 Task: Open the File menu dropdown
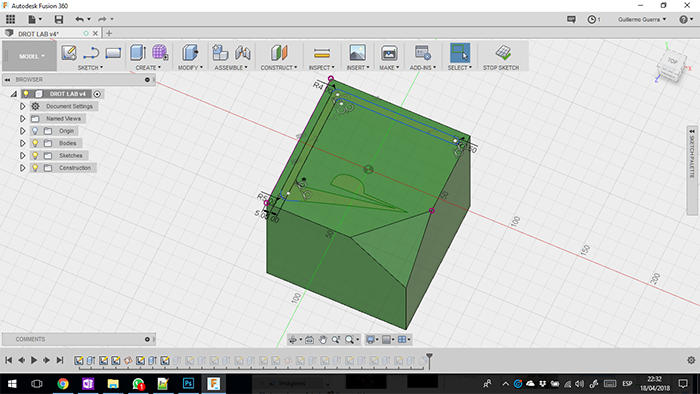pyautogui.click(x=34, y=19)
